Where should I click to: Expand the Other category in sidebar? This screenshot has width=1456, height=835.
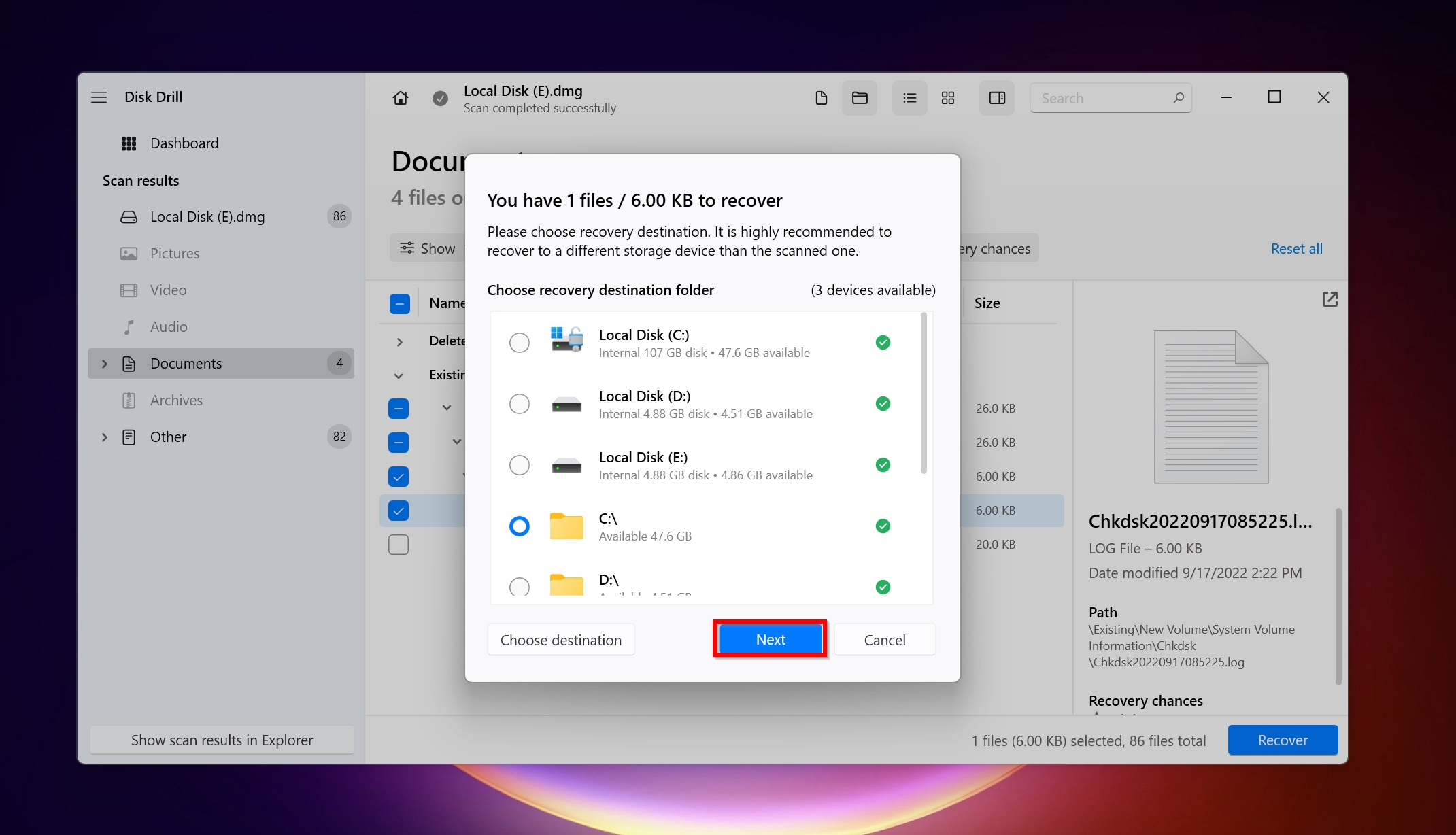[104, 436]
